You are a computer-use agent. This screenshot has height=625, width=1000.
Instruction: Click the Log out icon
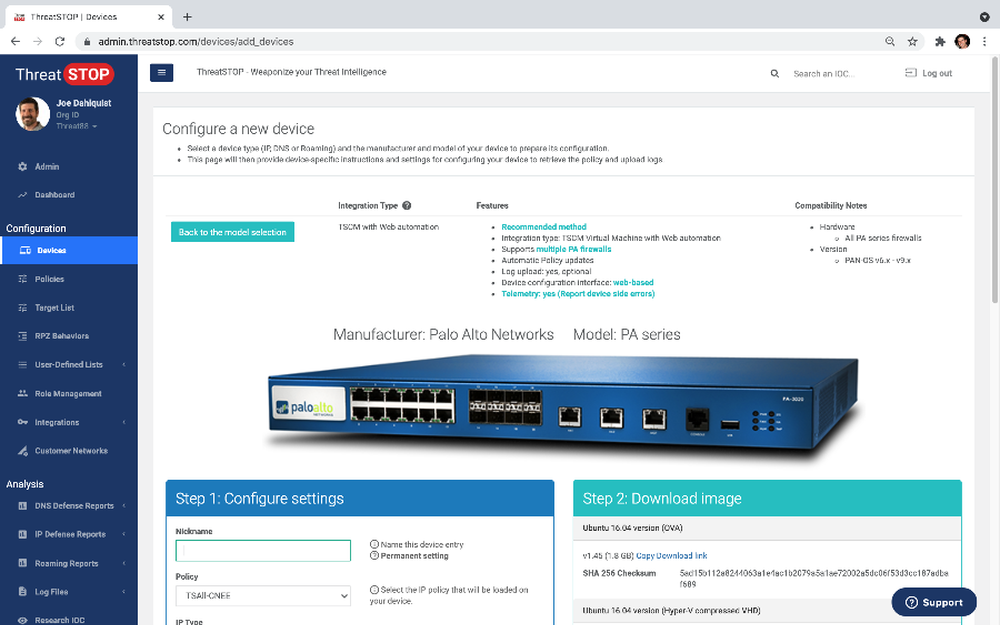pos(910,73)
